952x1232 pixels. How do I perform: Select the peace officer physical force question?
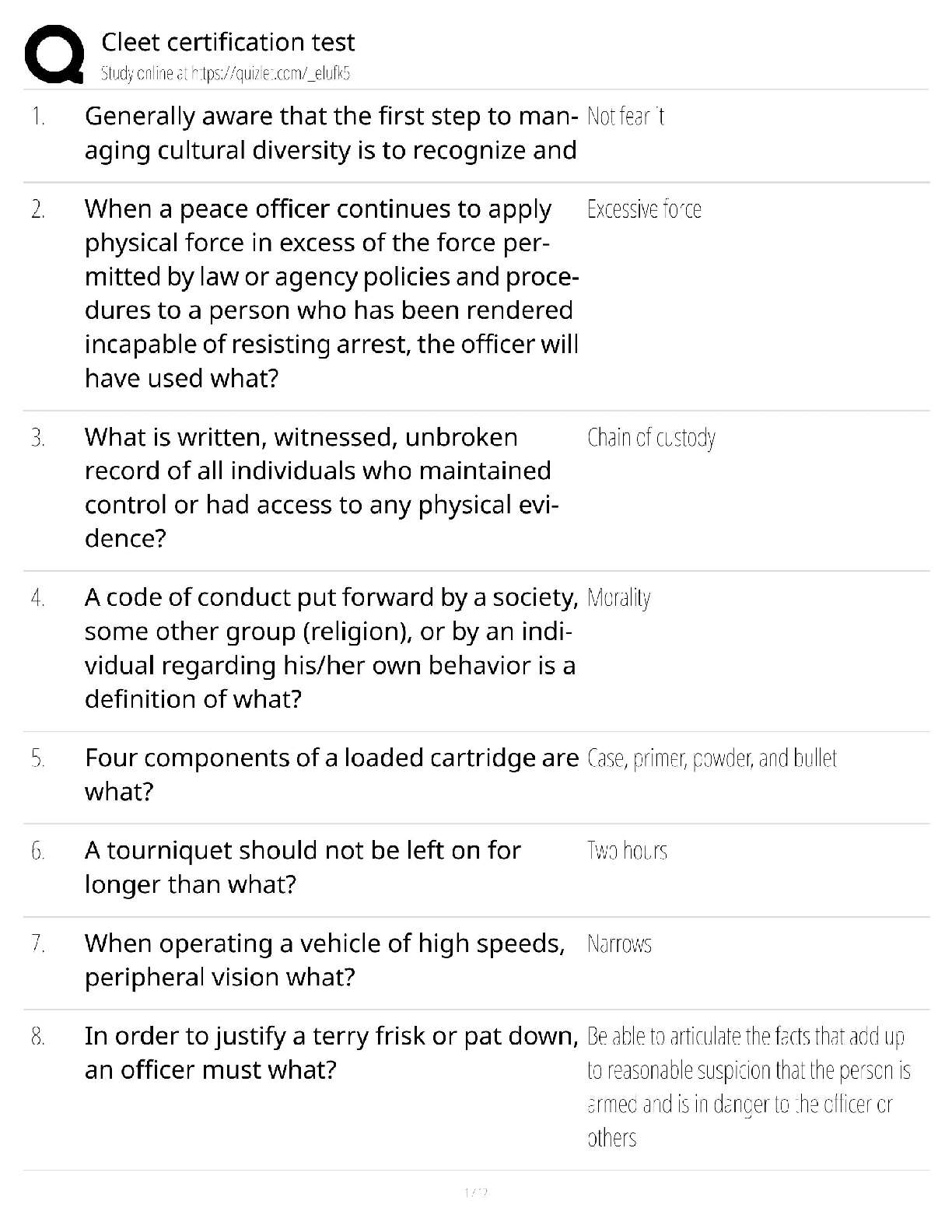tap(331, 293)
